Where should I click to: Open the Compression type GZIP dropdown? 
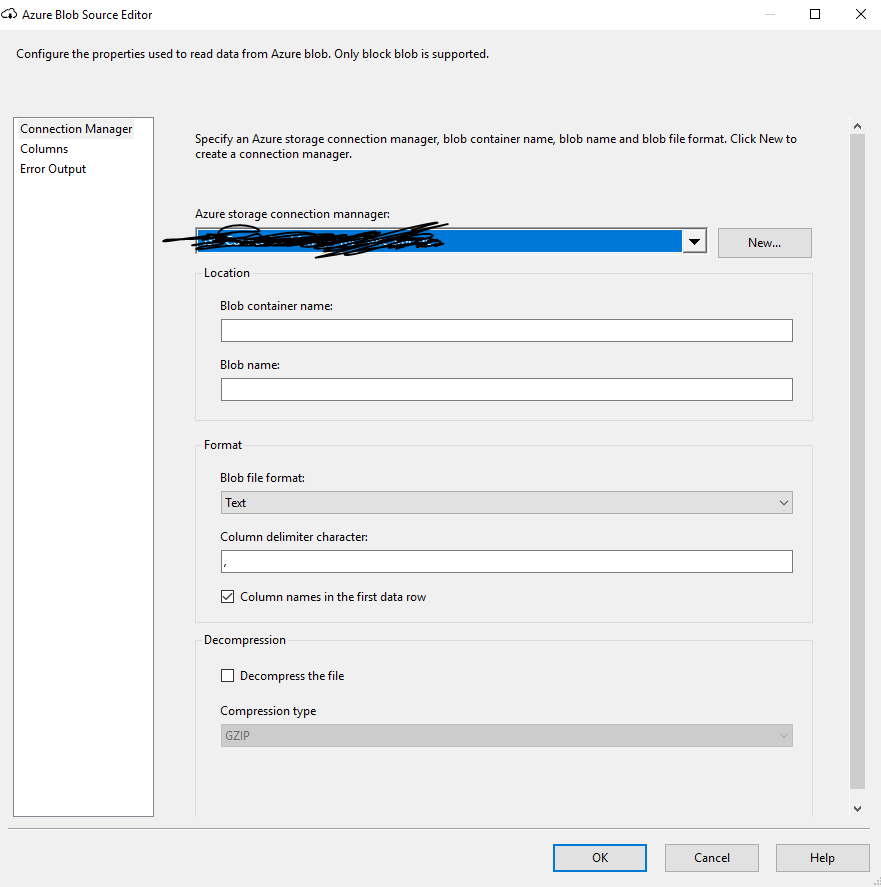click(x=506, y=736)
